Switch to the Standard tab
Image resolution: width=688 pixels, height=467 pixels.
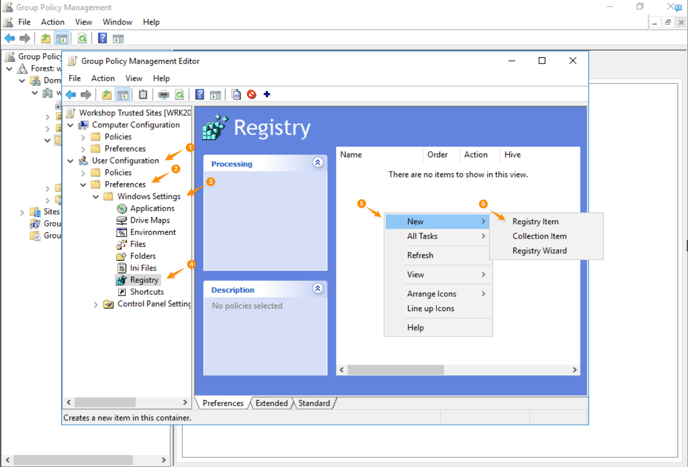[x=314, y=403]
